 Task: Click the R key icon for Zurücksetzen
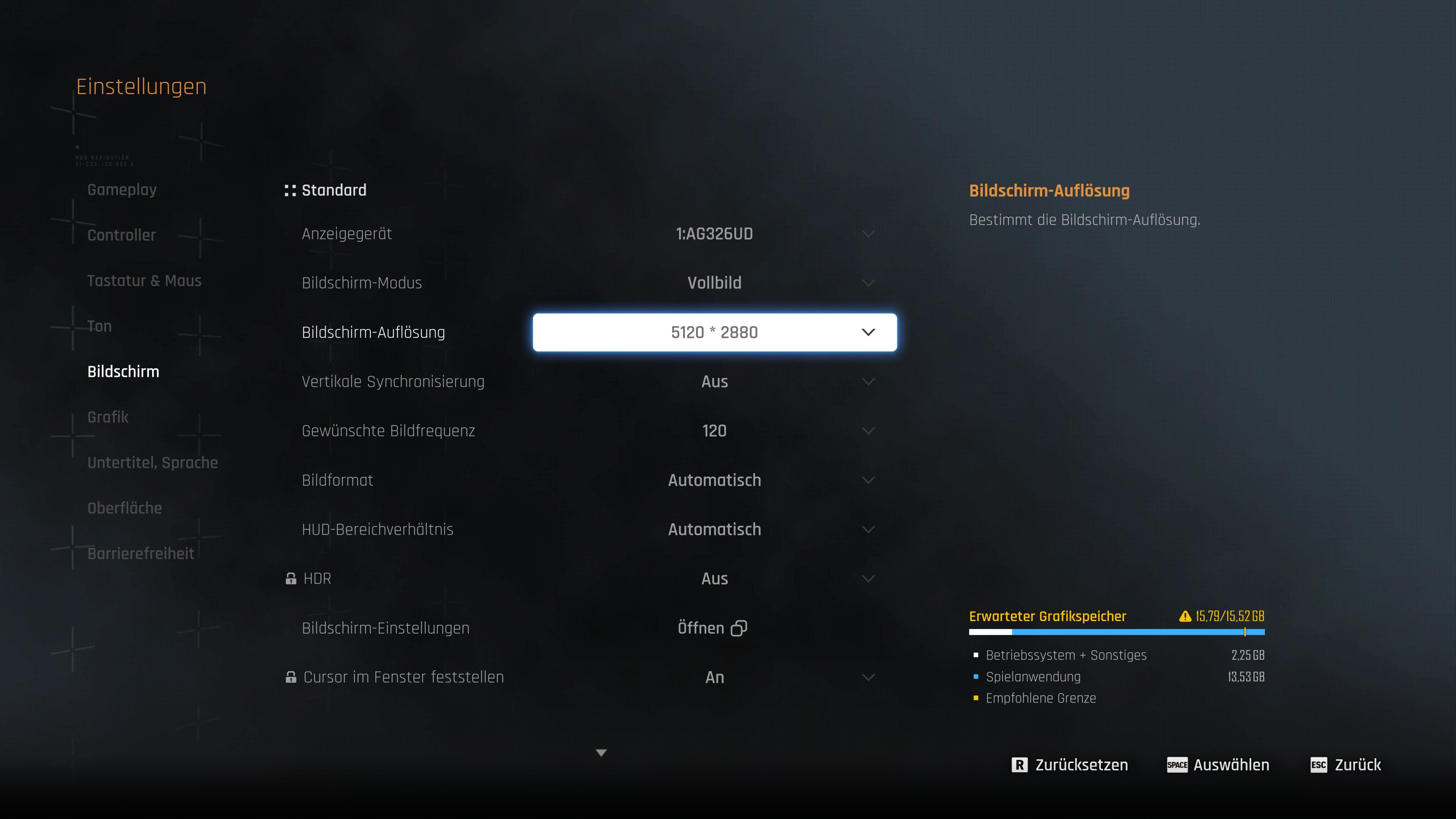click(x=1019, y=765)
